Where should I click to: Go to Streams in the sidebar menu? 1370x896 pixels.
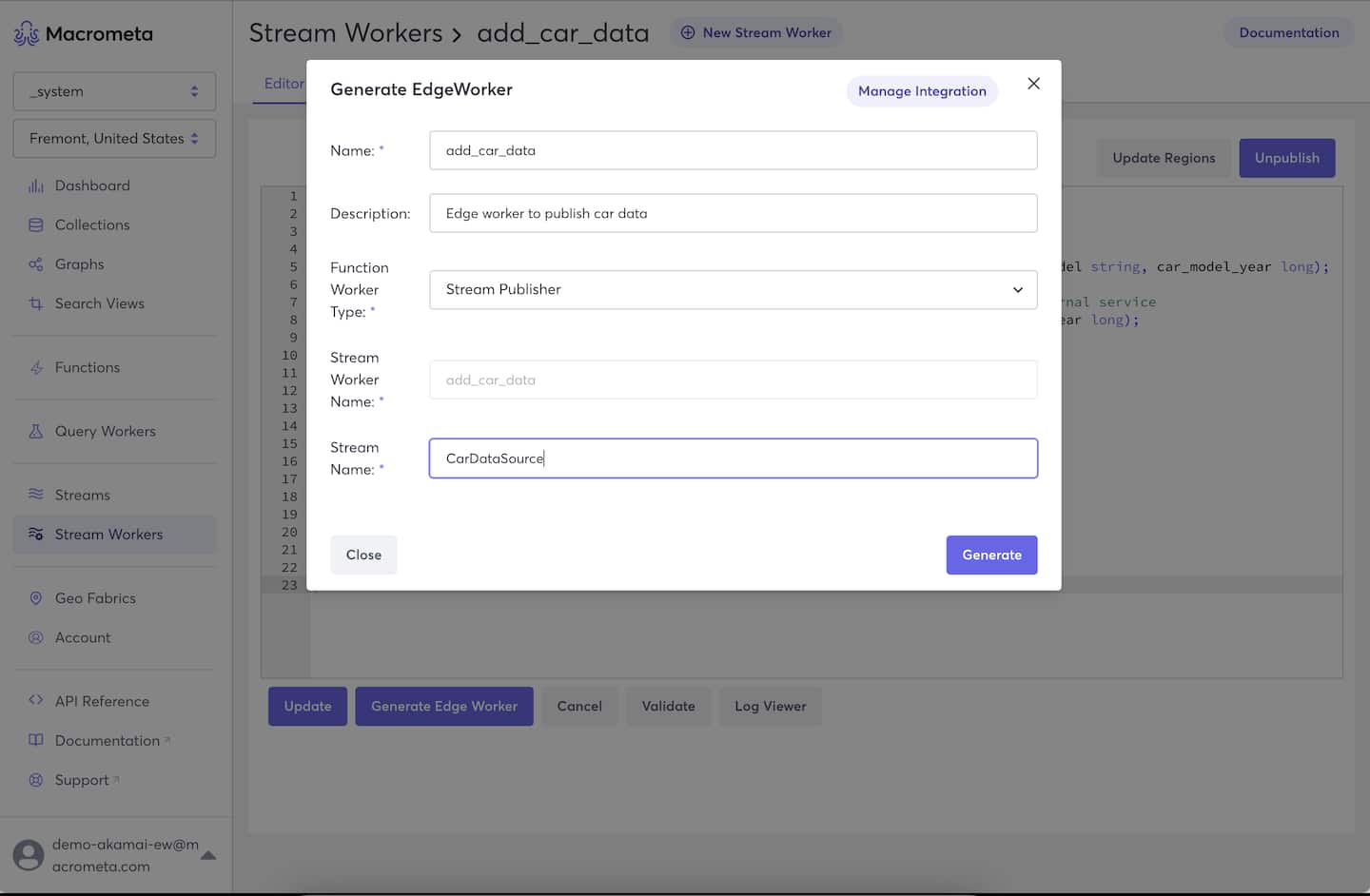coord(83,495)
